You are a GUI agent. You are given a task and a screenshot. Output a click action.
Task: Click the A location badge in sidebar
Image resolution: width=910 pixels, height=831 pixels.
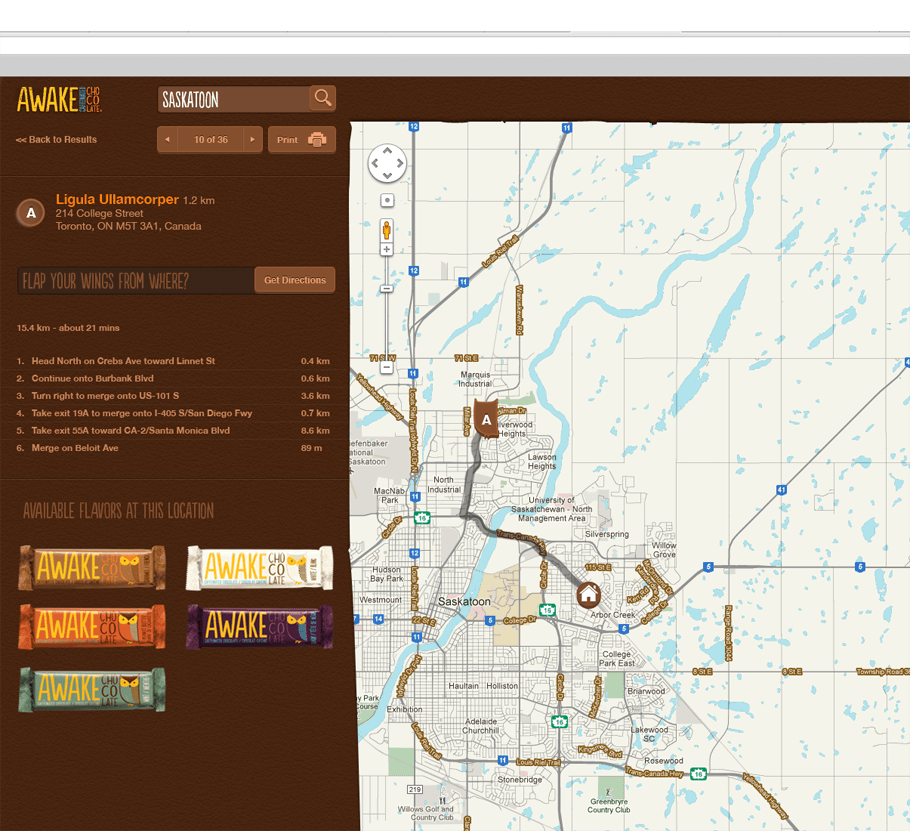tap(31, 213)
